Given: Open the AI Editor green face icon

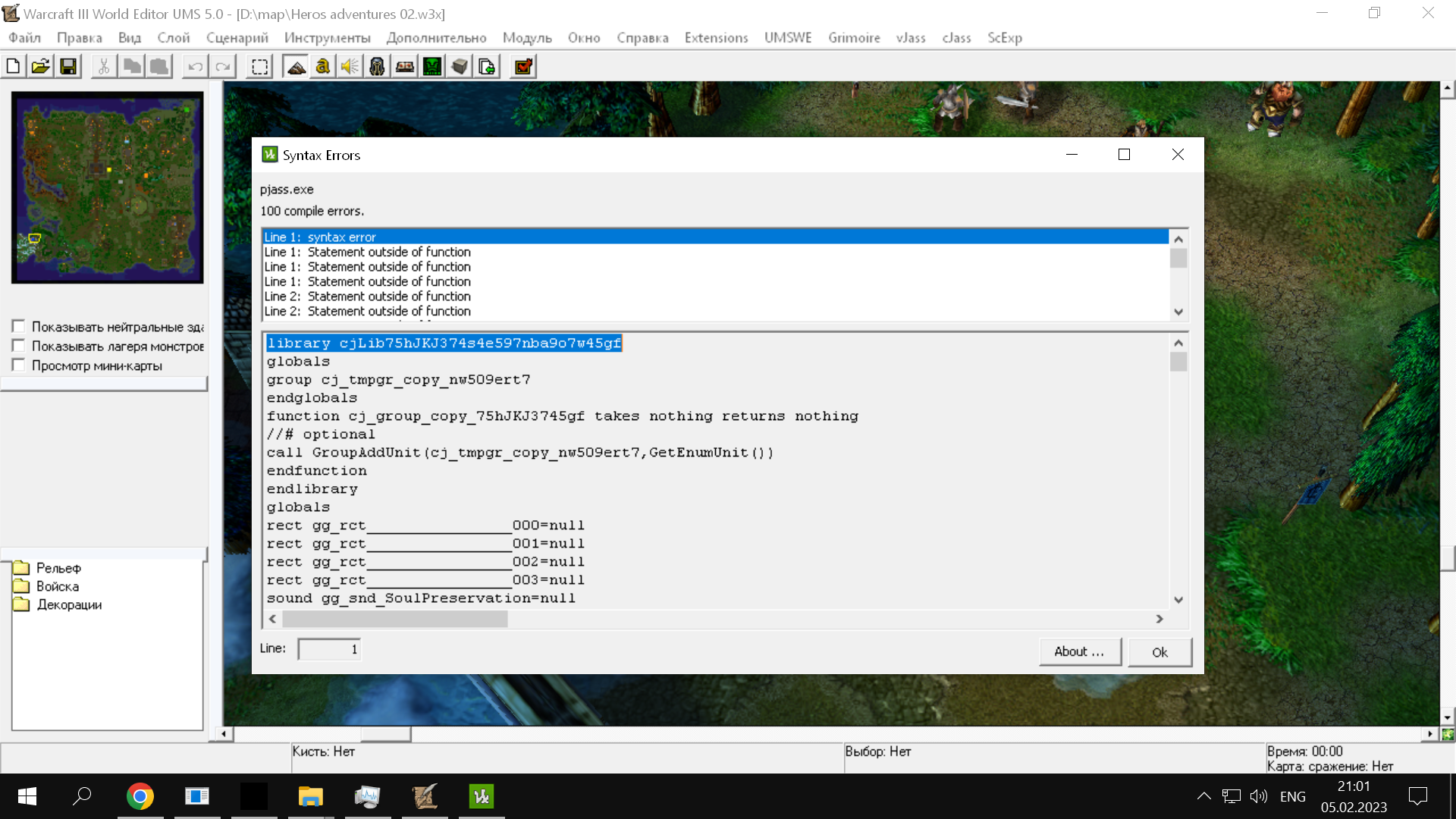Looking at the screenshot, I should (x=432, y=67).
